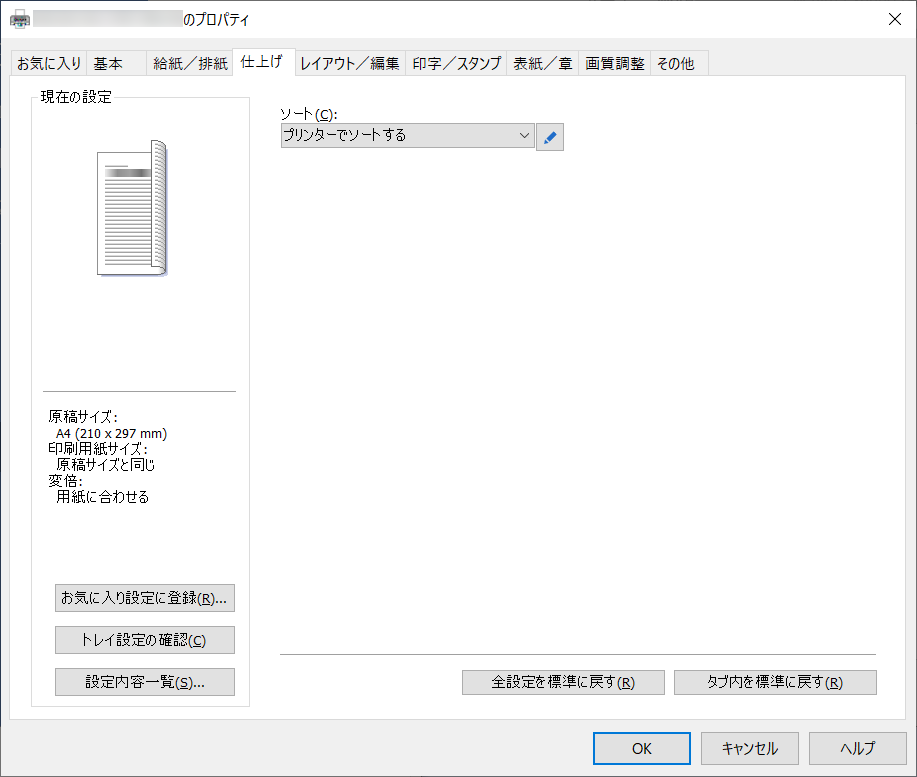Open the 給紙／排紙 tab
The width and height of the screenshot is (917, 777).
pyautogui.click(x=190, y=64)
